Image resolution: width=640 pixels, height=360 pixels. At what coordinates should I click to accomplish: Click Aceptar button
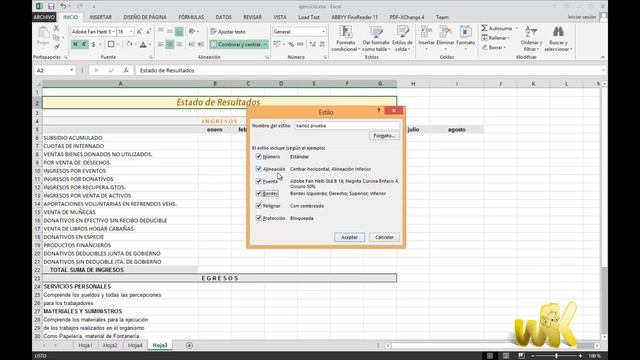coord(349,237)
